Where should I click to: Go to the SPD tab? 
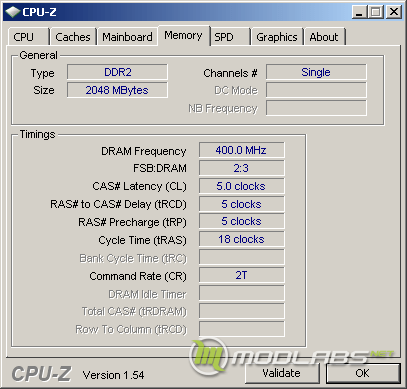[230, 37]
